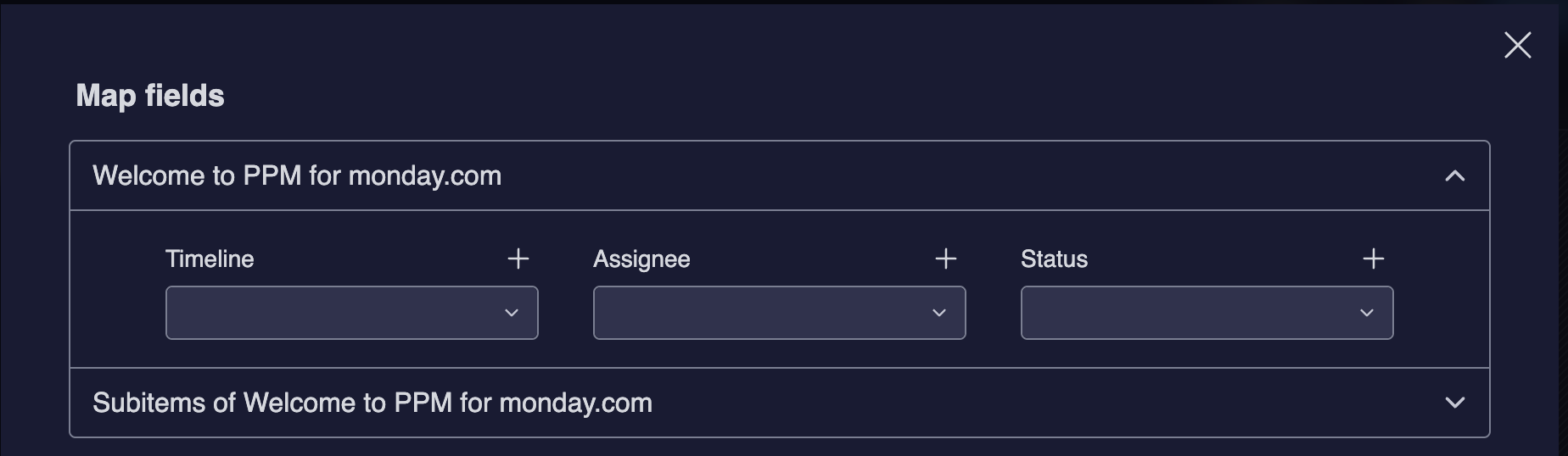Viewport: 1568px width, 456px height.
Task: Click the Timeline field label
Action: pyautogui.click(x=210, y=259)
